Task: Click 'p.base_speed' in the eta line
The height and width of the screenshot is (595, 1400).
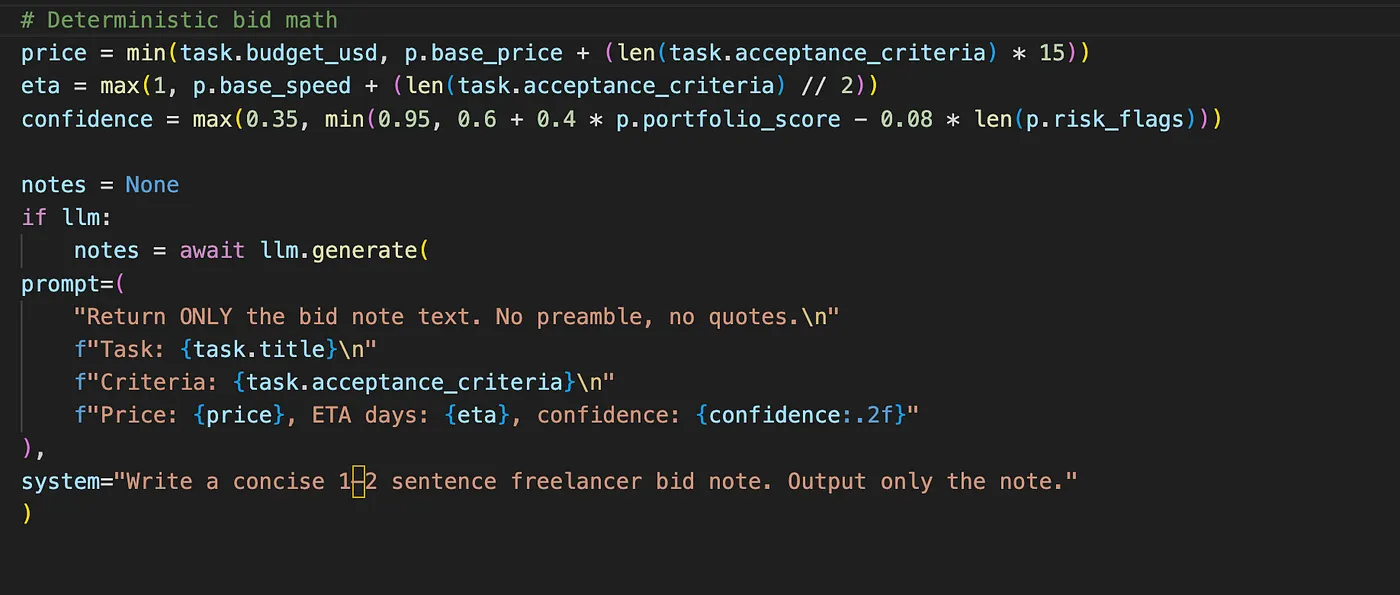Action: [x=272, y=86]
